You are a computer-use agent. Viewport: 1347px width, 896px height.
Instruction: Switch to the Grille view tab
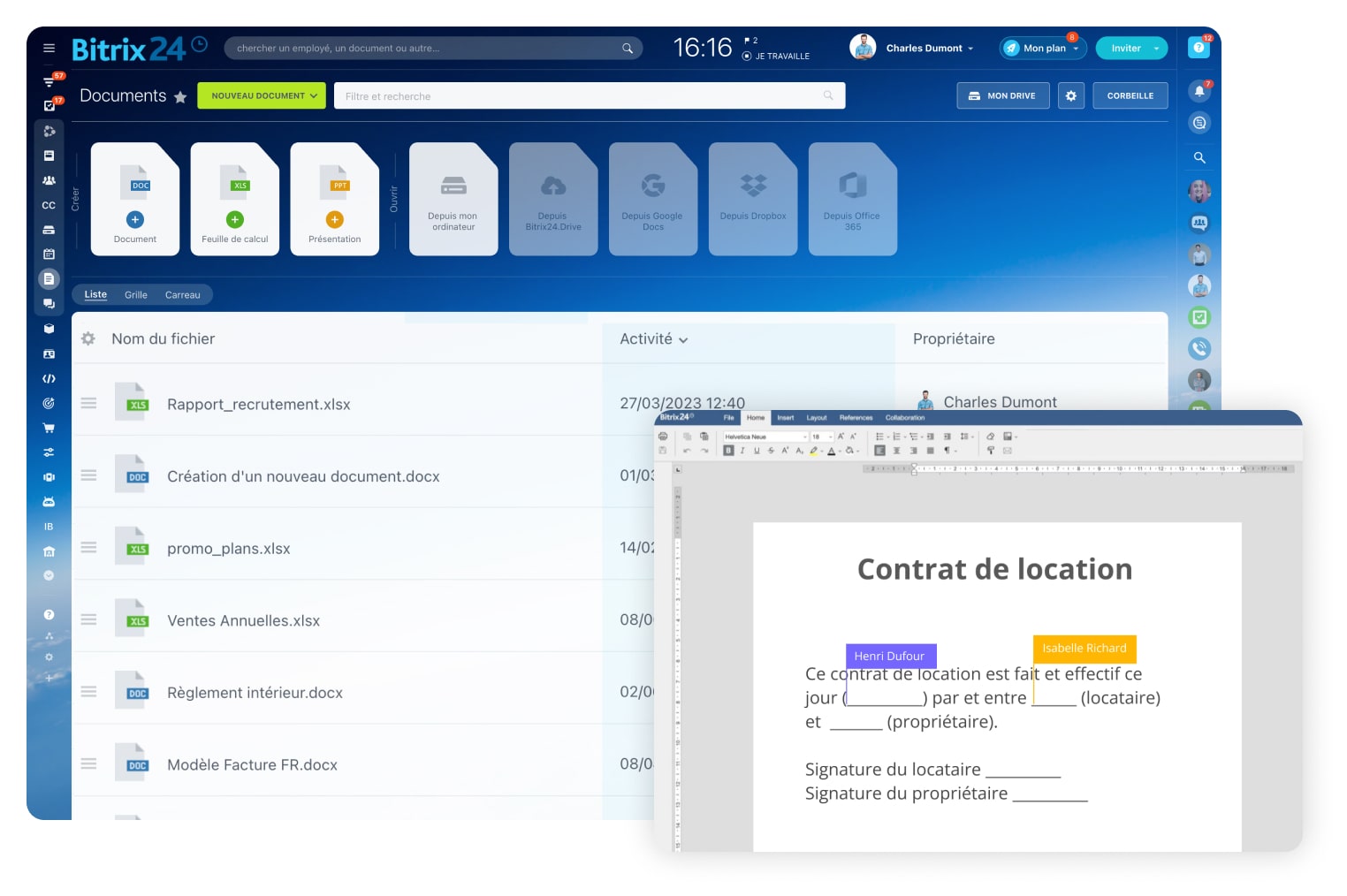(x=136, y=295)
